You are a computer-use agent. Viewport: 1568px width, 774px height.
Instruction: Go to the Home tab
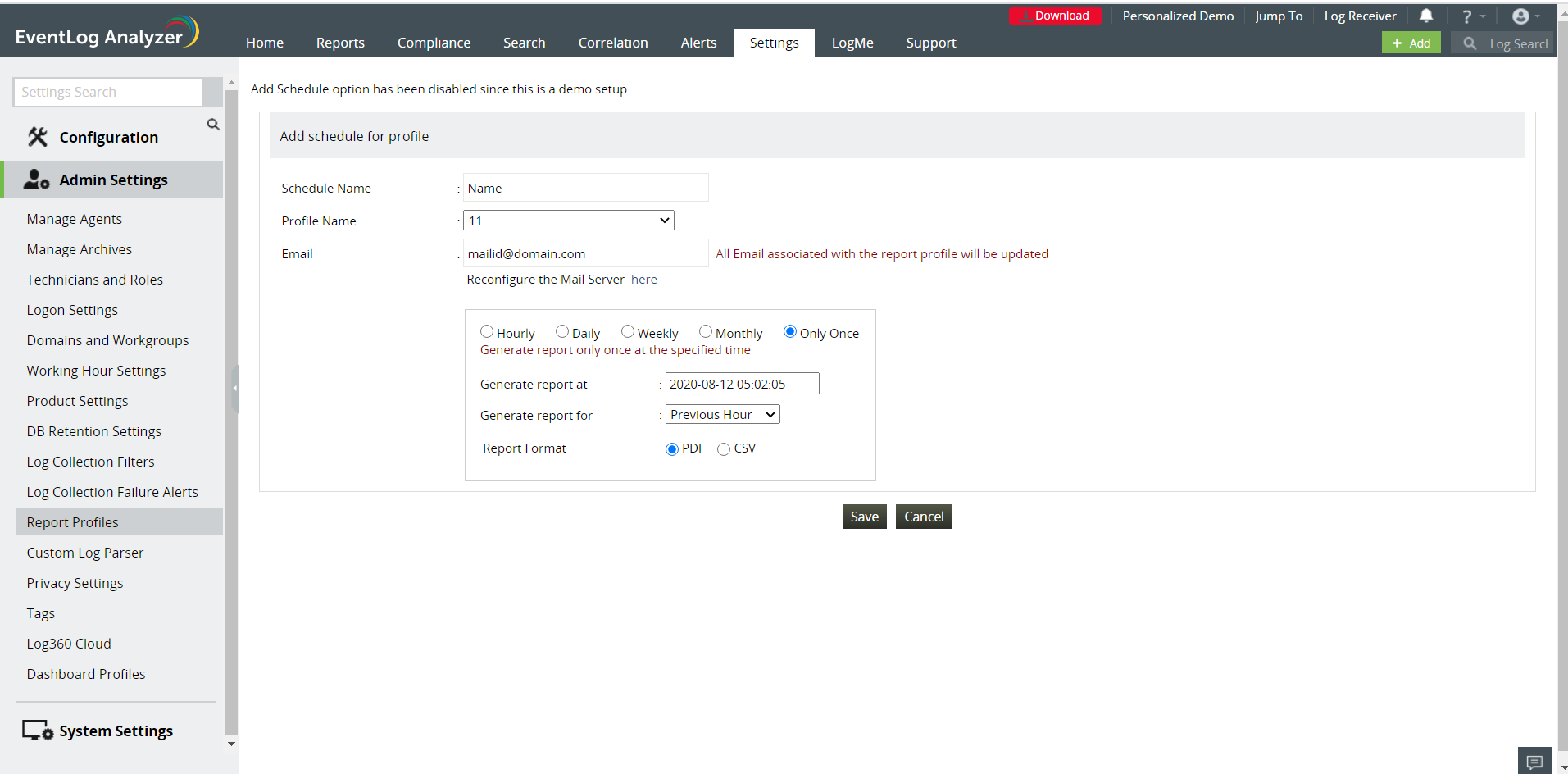click(265, 43)
